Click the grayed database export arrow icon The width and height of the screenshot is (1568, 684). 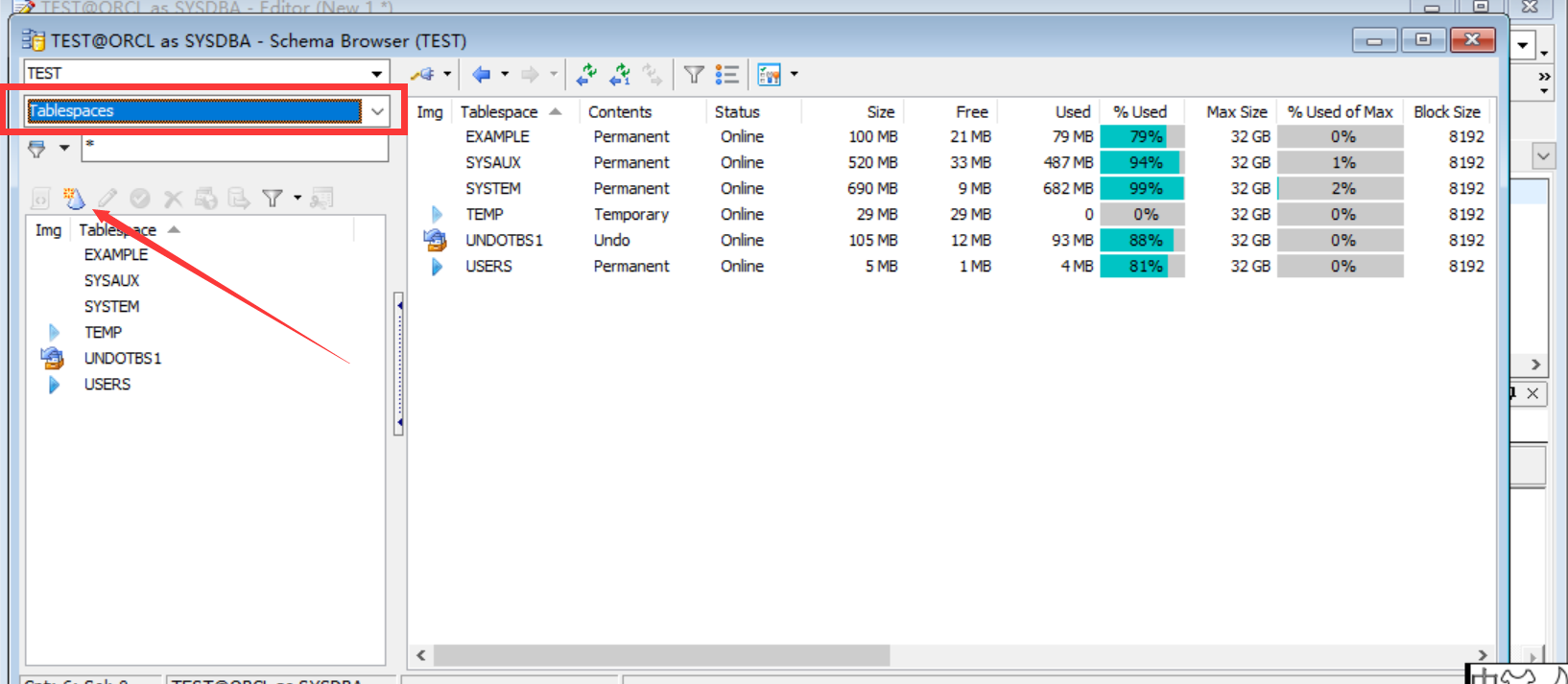[238, 199]
